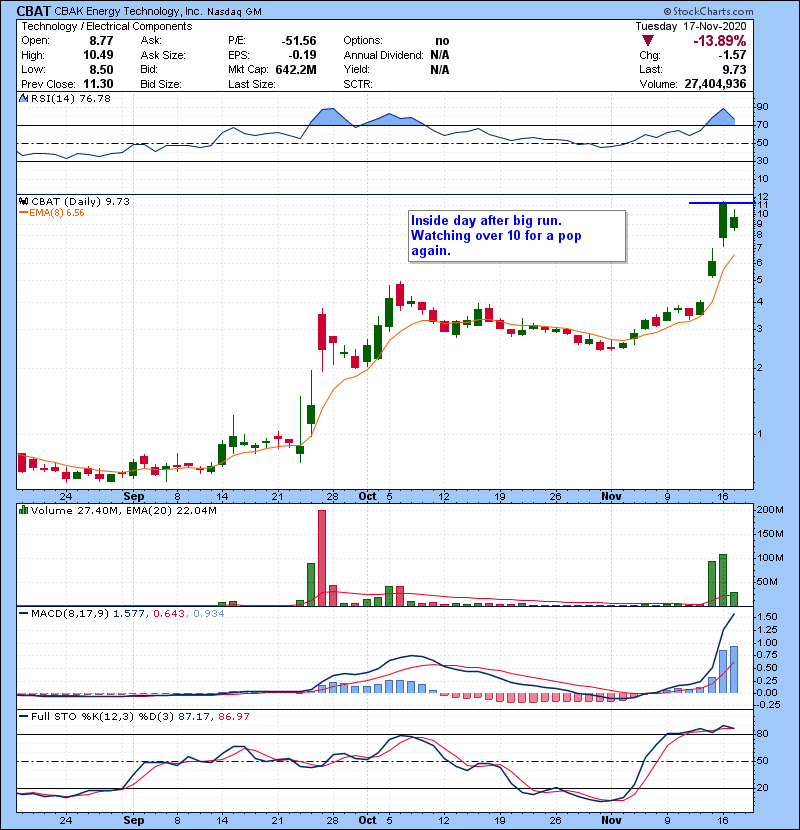Viewport: 800px width, 830px height.
Task: Click the orange EMA(8) 6.56 legend entry
Action: 52,212
